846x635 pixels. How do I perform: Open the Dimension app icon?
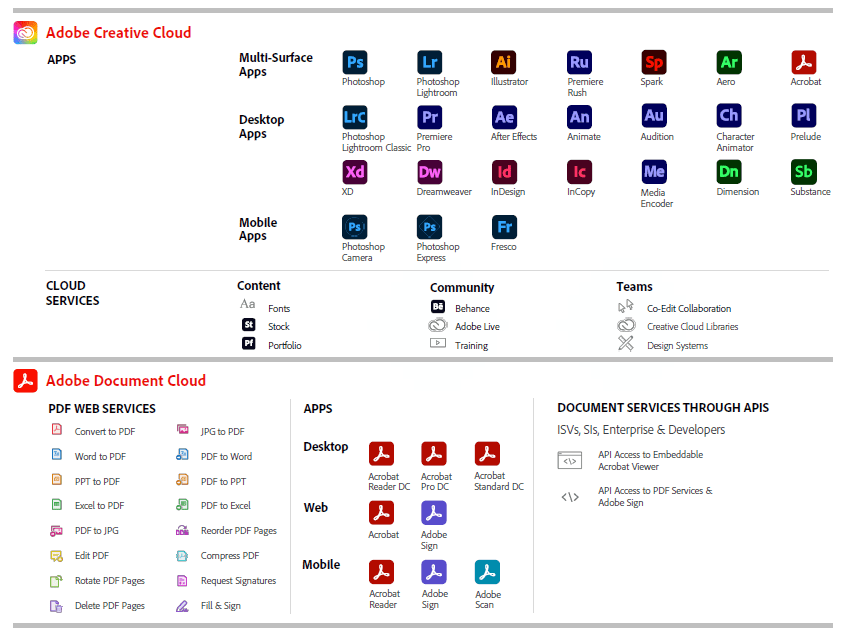pyautogui.click(x=729, y=172)
